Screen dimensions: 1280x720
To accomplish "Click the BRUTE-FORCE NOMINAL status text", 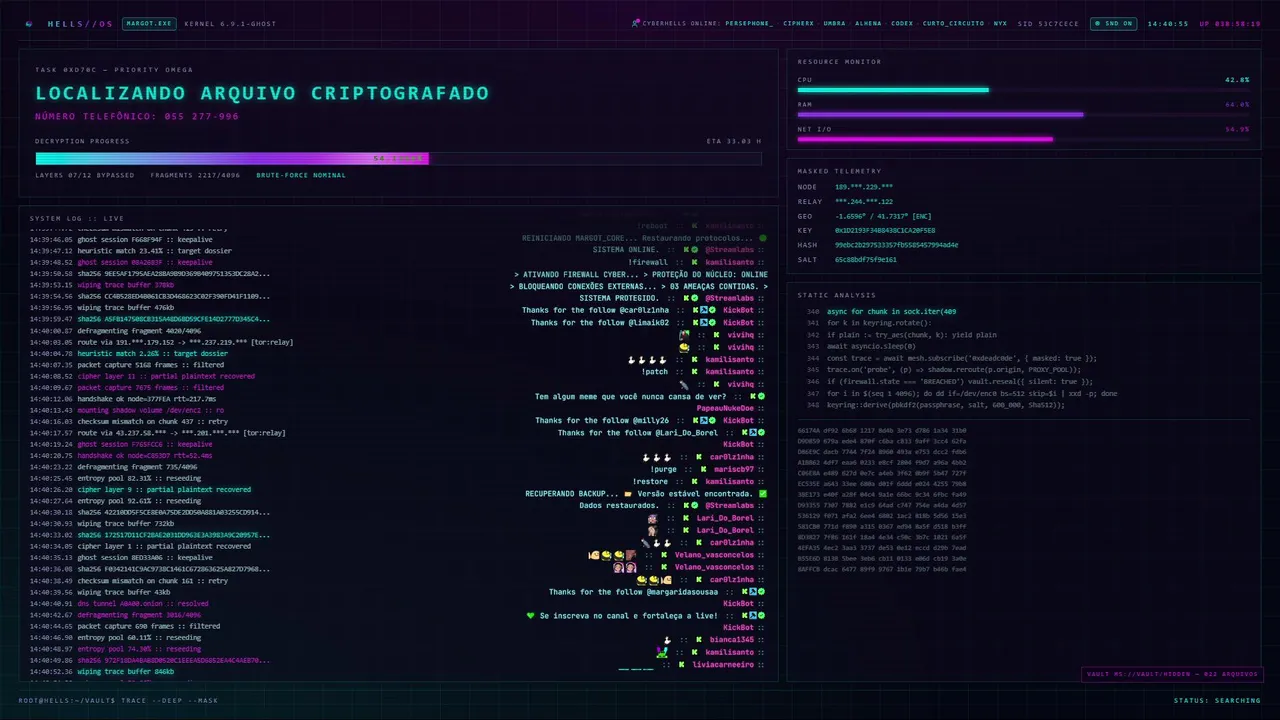I will coord(301,175).
